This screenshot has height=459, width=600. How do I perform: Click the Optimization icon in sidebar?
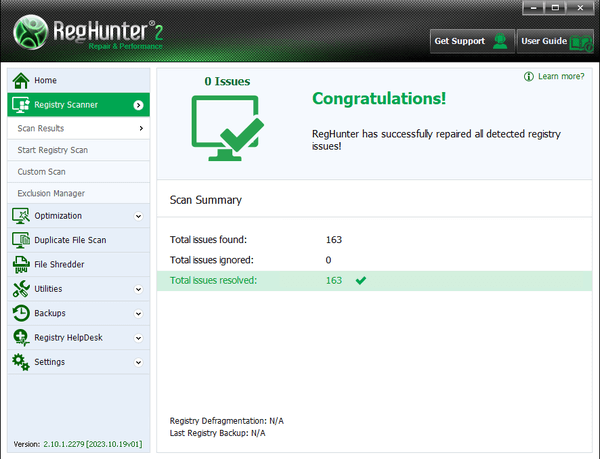20,215
